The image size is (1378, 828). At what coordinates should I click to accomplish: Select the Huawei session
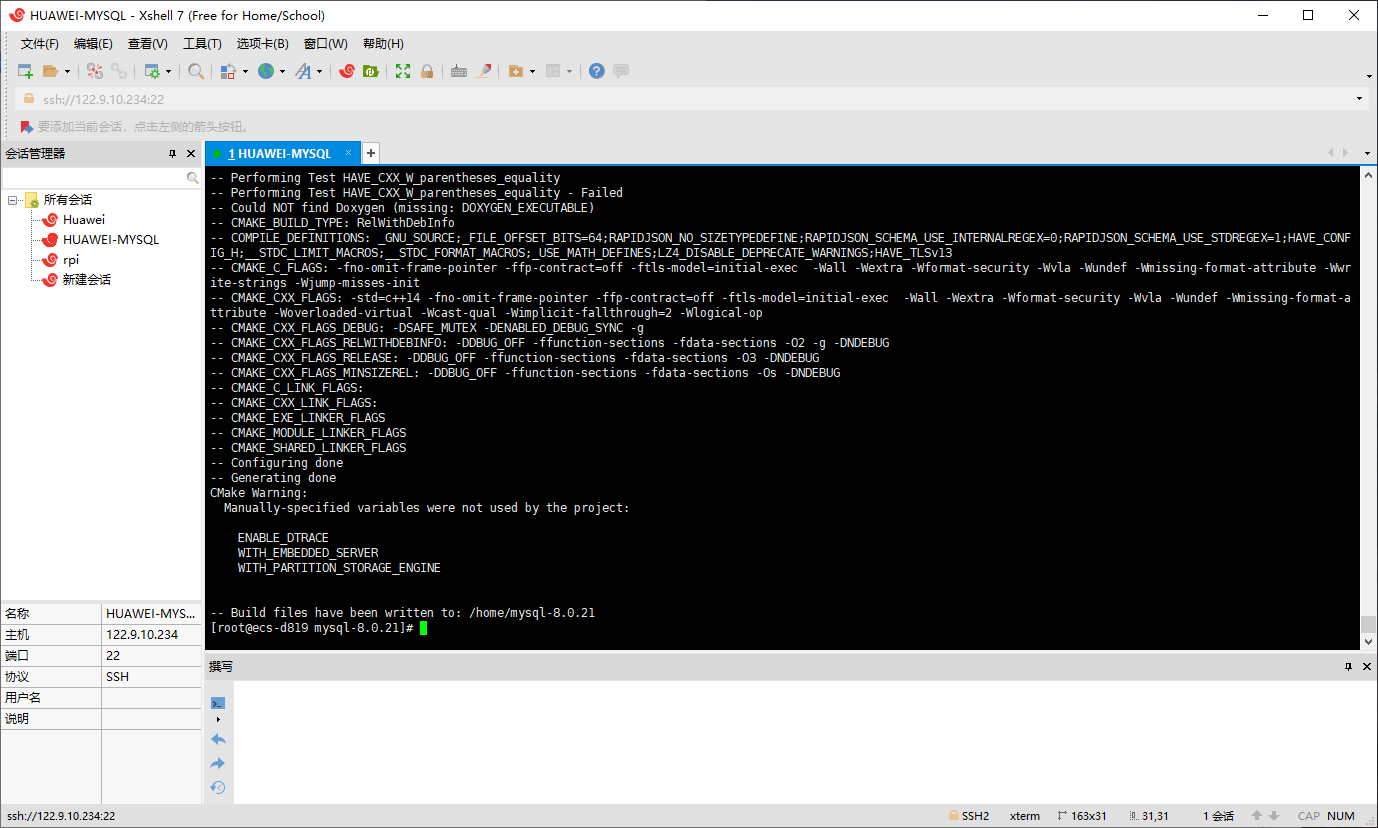84,220
